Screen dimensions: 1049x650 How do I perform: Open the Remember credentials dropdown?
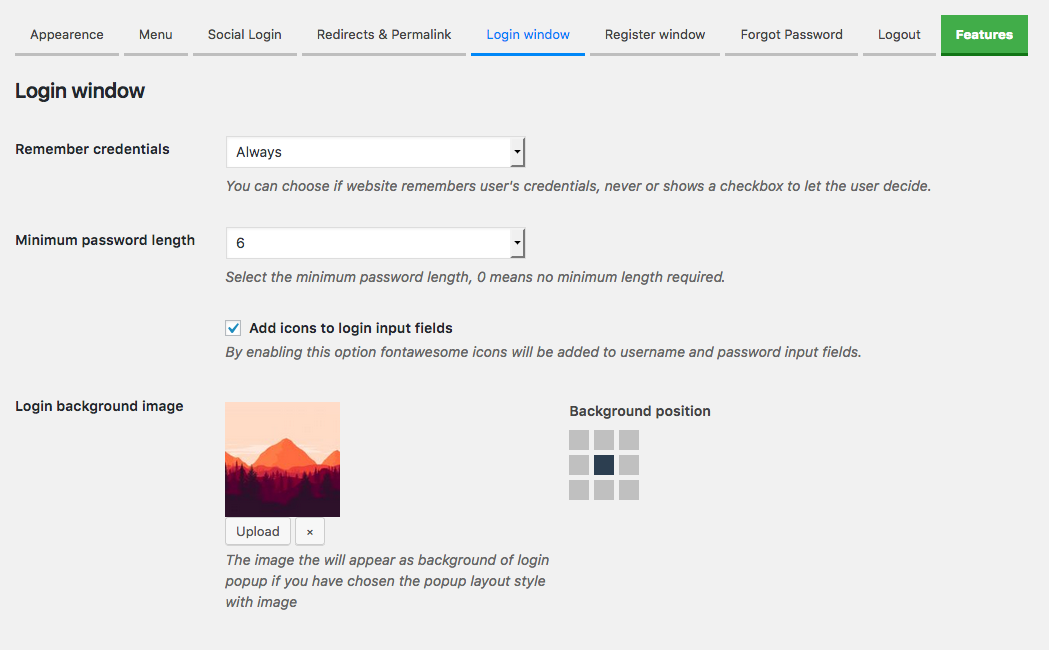(375, 152)
